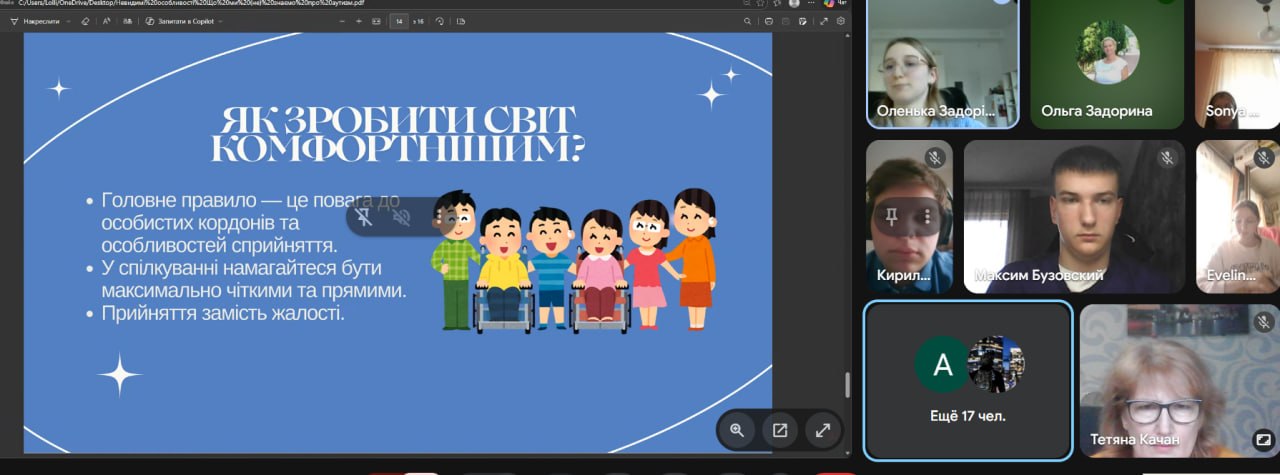
Task: Open PDF viewer settings gear
Action: tap(840, 20)
